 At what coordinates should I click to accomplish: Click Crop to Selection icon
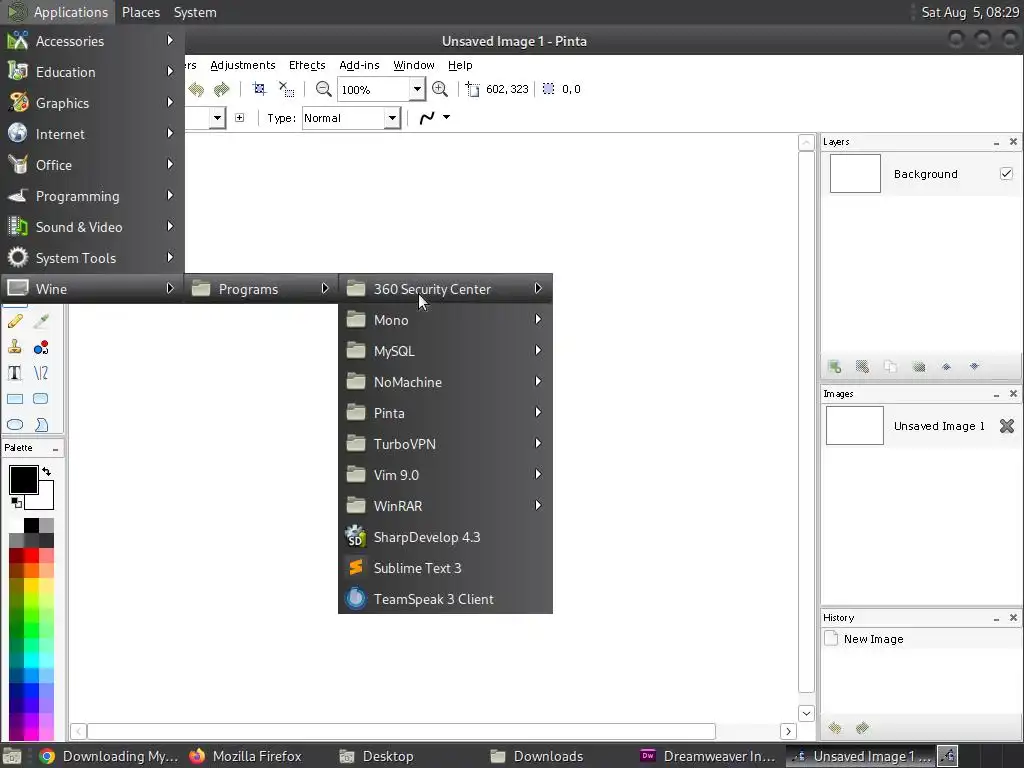[x=259, y=89]
